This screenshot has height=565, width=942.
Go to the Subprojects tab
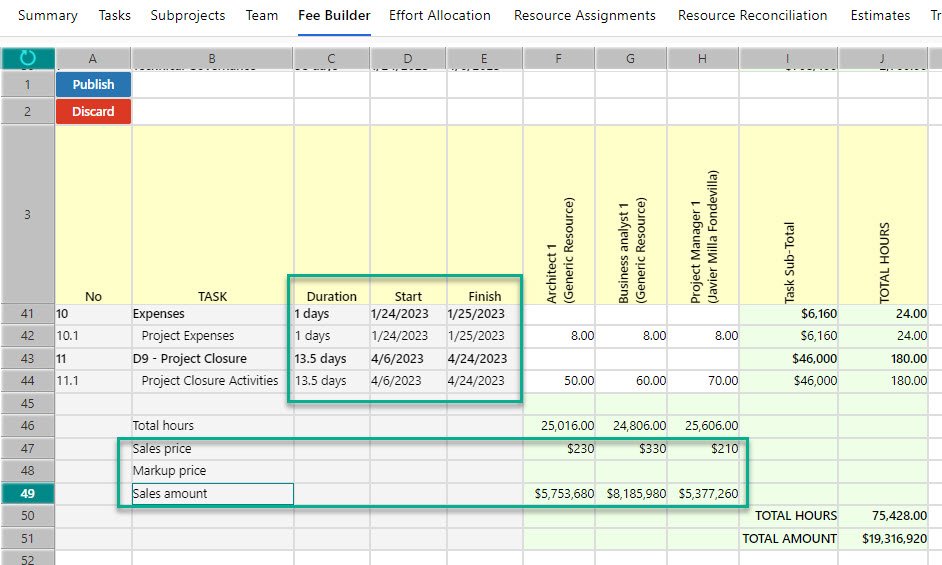188,15
